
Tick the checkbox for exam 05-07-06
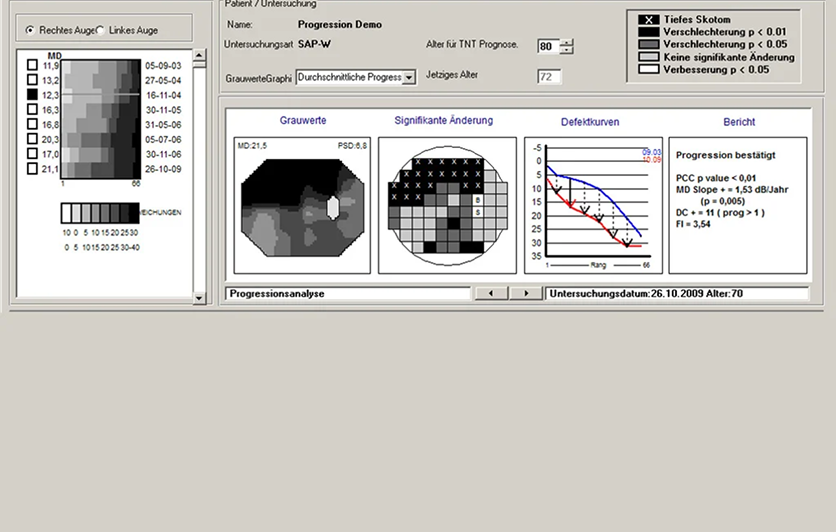coord(33,139)
